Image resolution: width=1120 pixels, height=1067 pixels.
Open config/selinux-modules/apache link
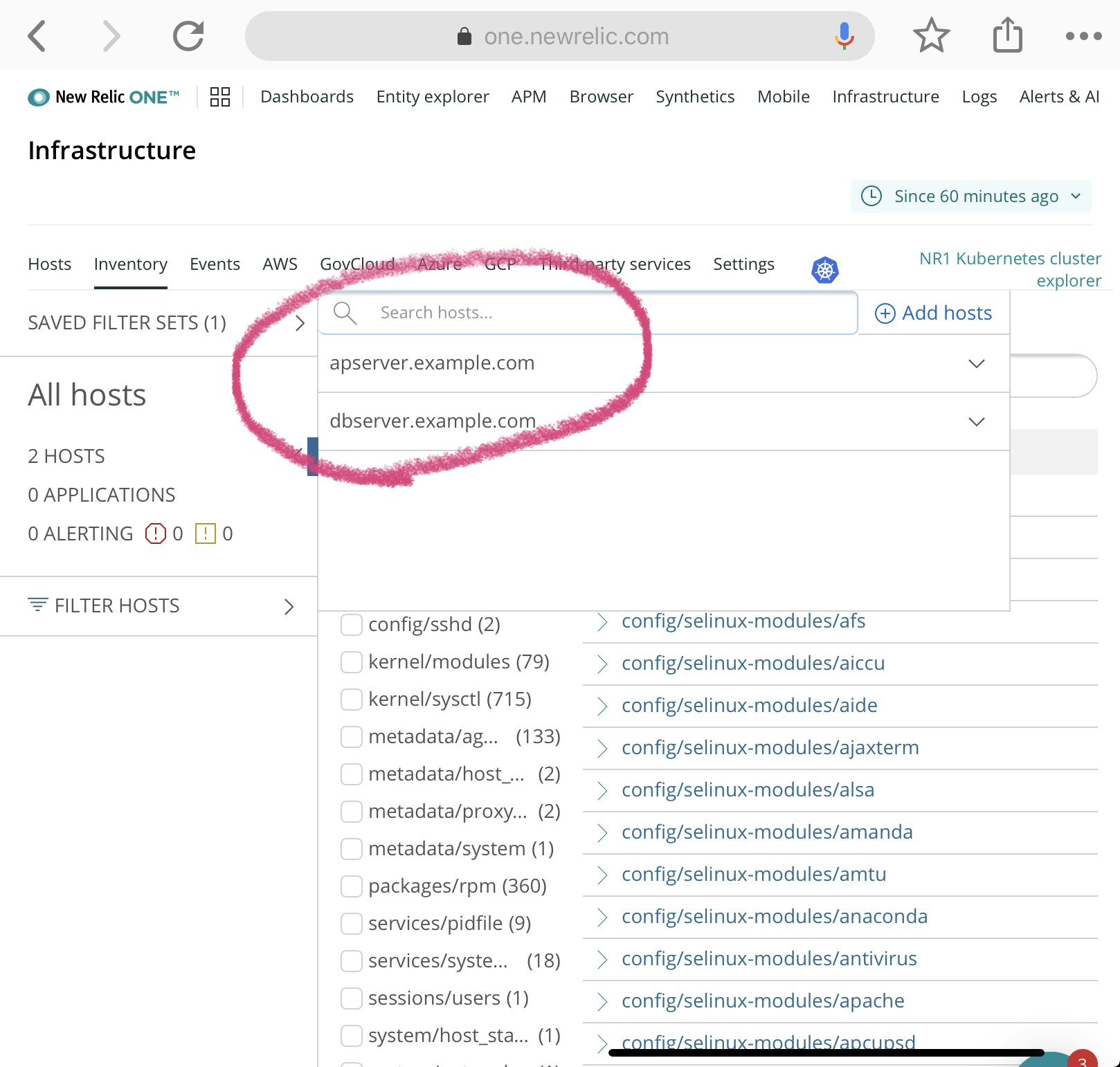tap(763, 1001)
